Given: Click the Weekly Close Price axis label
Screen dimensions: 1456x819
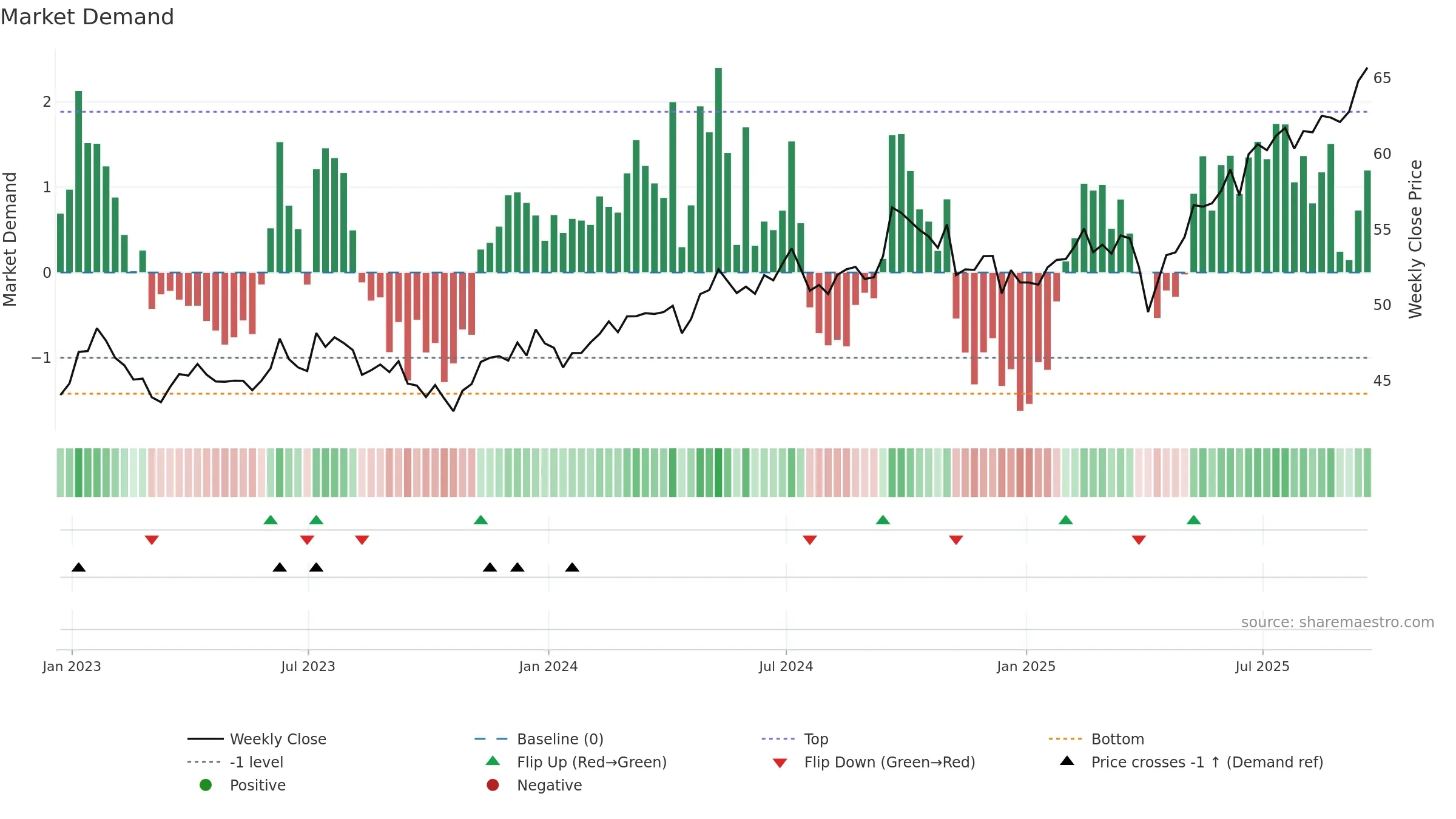Looking at the screenshot, I should tap(1415, 239).
